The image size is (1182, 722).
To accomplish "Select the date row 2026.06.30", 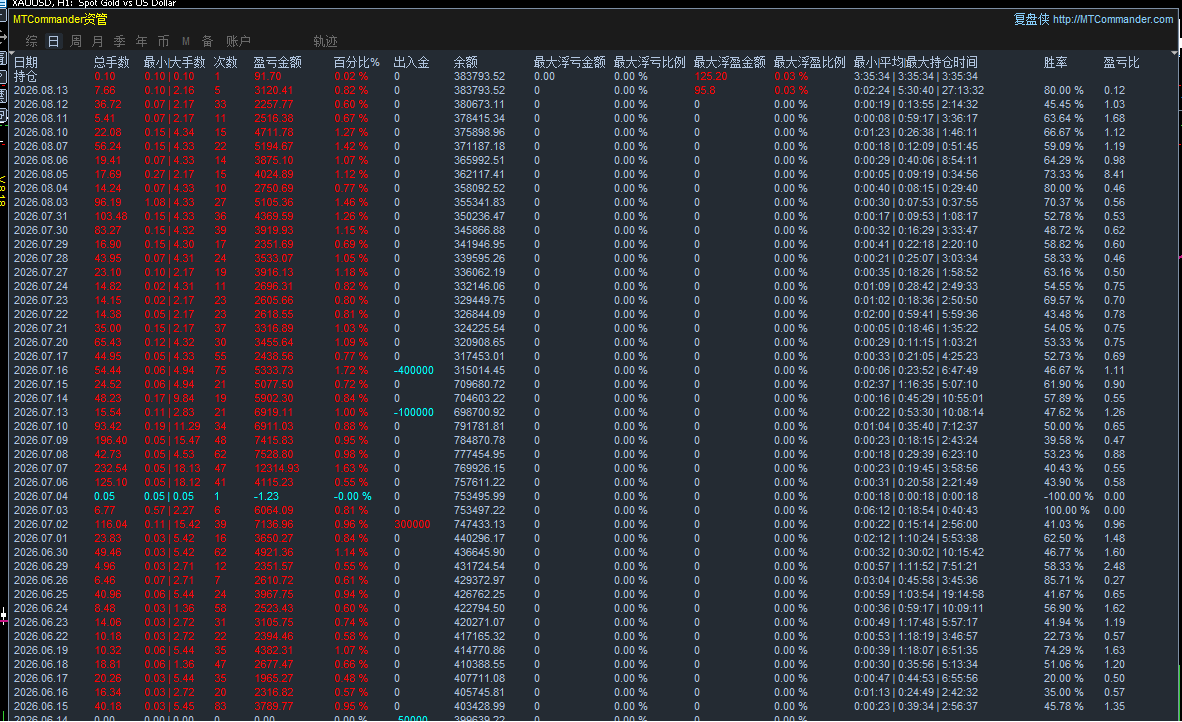I will 41,552.
